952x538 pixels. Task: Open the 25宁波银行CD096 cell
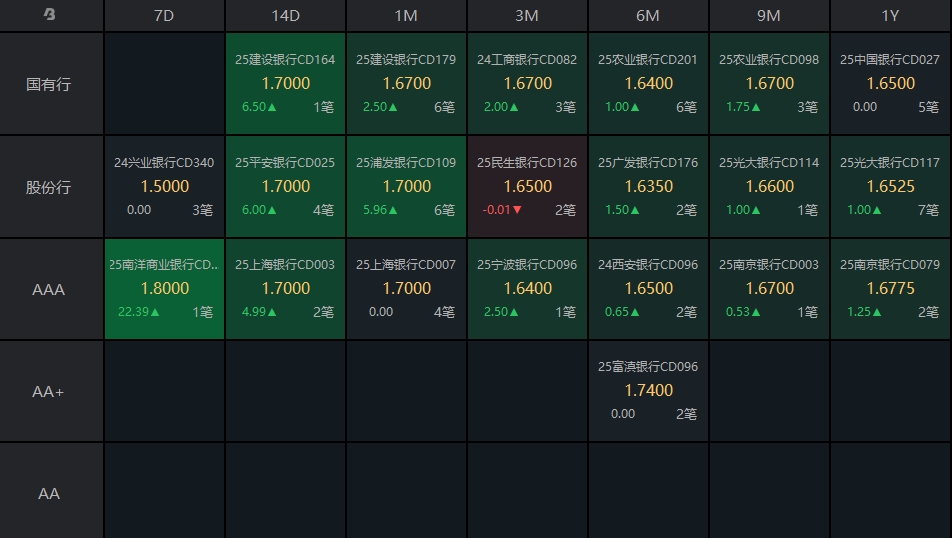point(527,288)
